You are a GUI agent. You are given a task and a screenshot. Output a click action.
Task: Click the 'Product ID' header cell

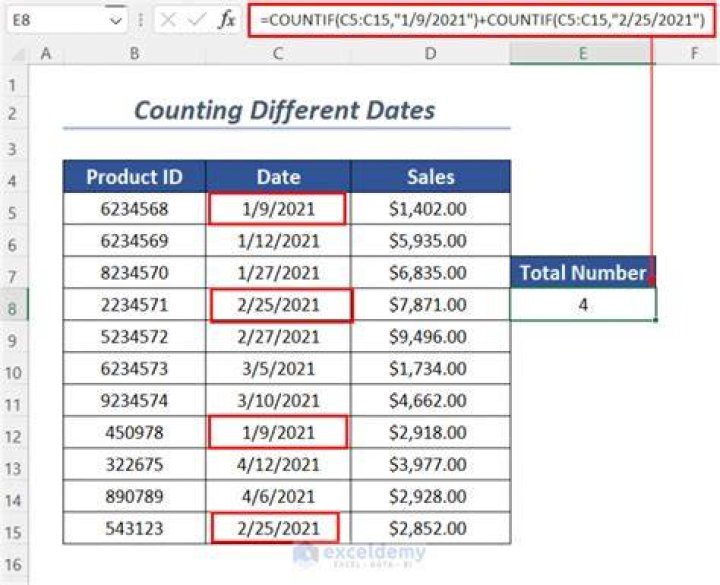[135, 177]
